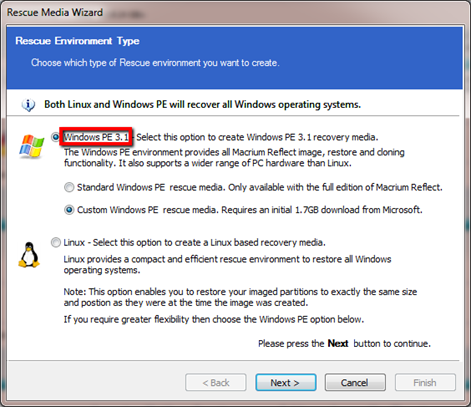Click the blue information icon
Image resolution: width=471 pixels, height=407 pixels.
[28, 105]
